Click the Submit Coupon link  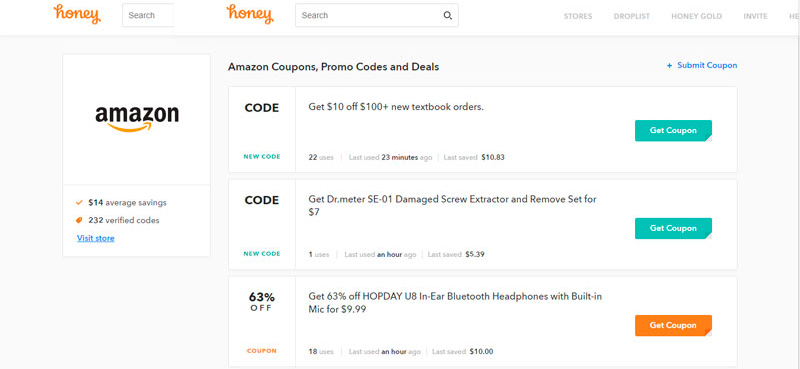pos(707,65)
